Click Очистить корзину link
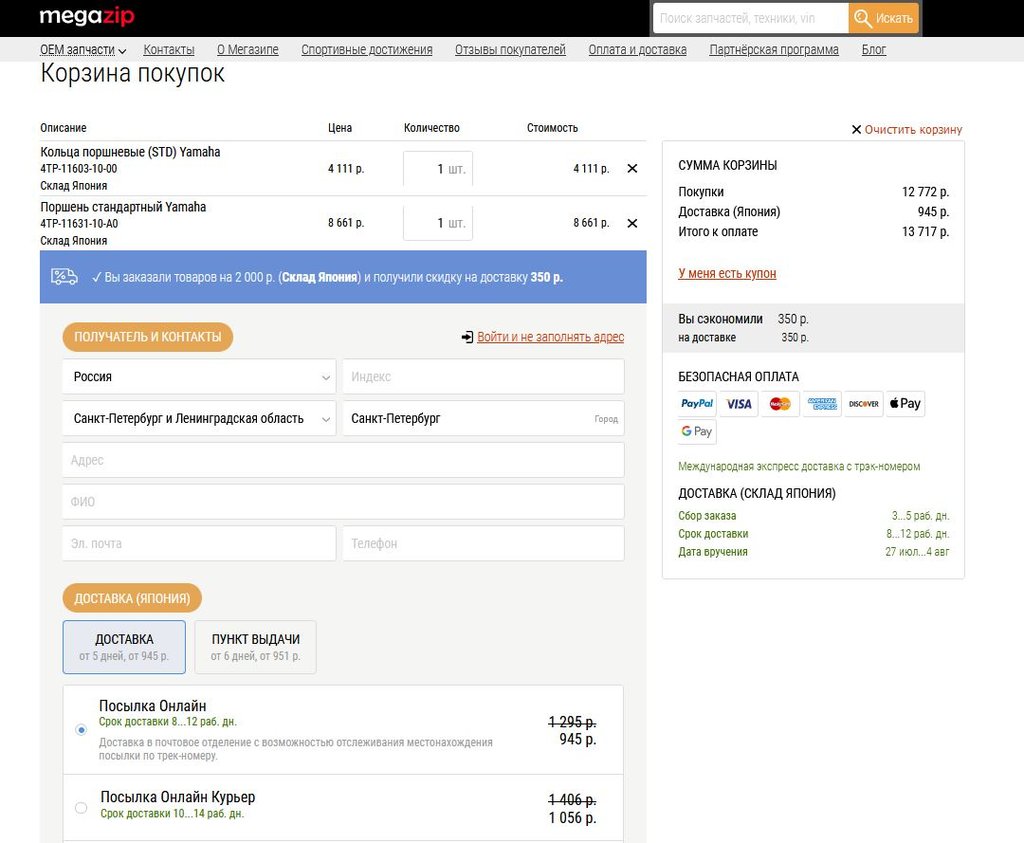The image size is (1024, 843). 906,129
